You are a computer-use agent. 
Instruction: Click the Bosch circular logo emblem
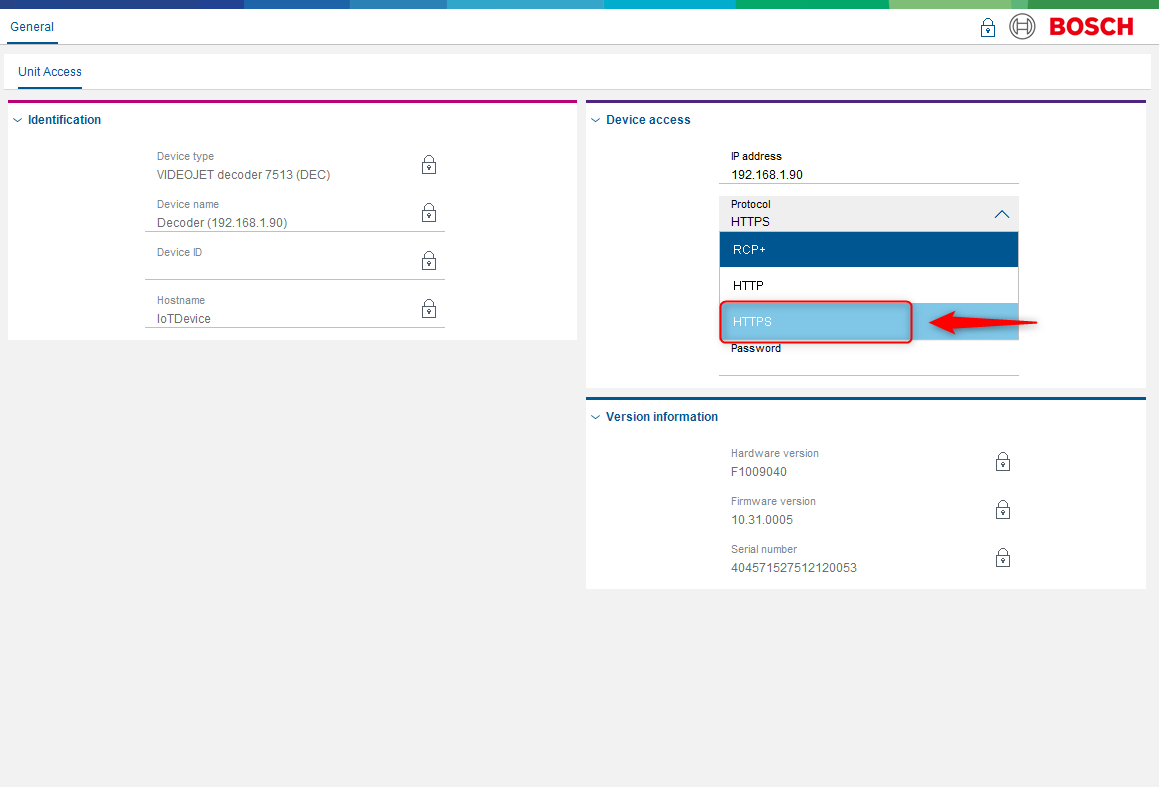click(x=1022, y=27)
